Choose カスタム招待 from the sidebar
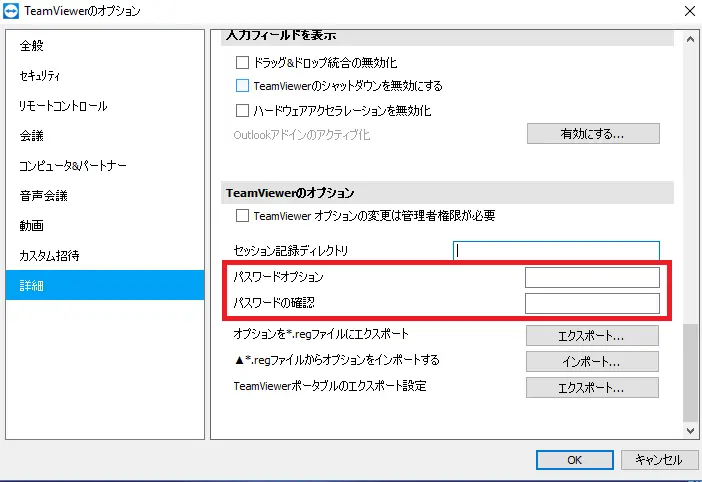The image size is (702, 482). [x=105, y=256]
